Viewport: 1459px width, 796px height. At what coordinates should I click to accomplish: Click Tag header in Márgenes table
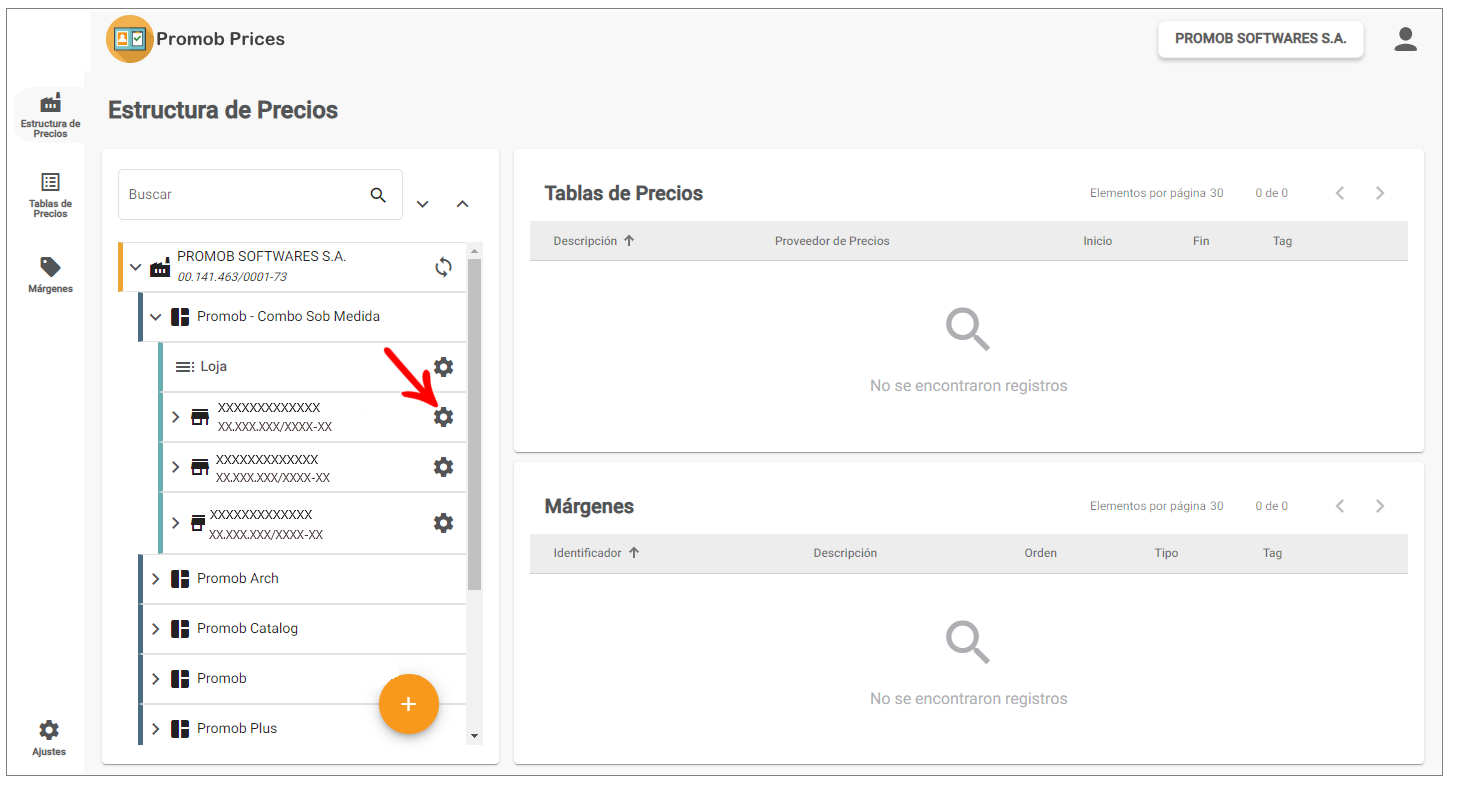(1272, 553)
